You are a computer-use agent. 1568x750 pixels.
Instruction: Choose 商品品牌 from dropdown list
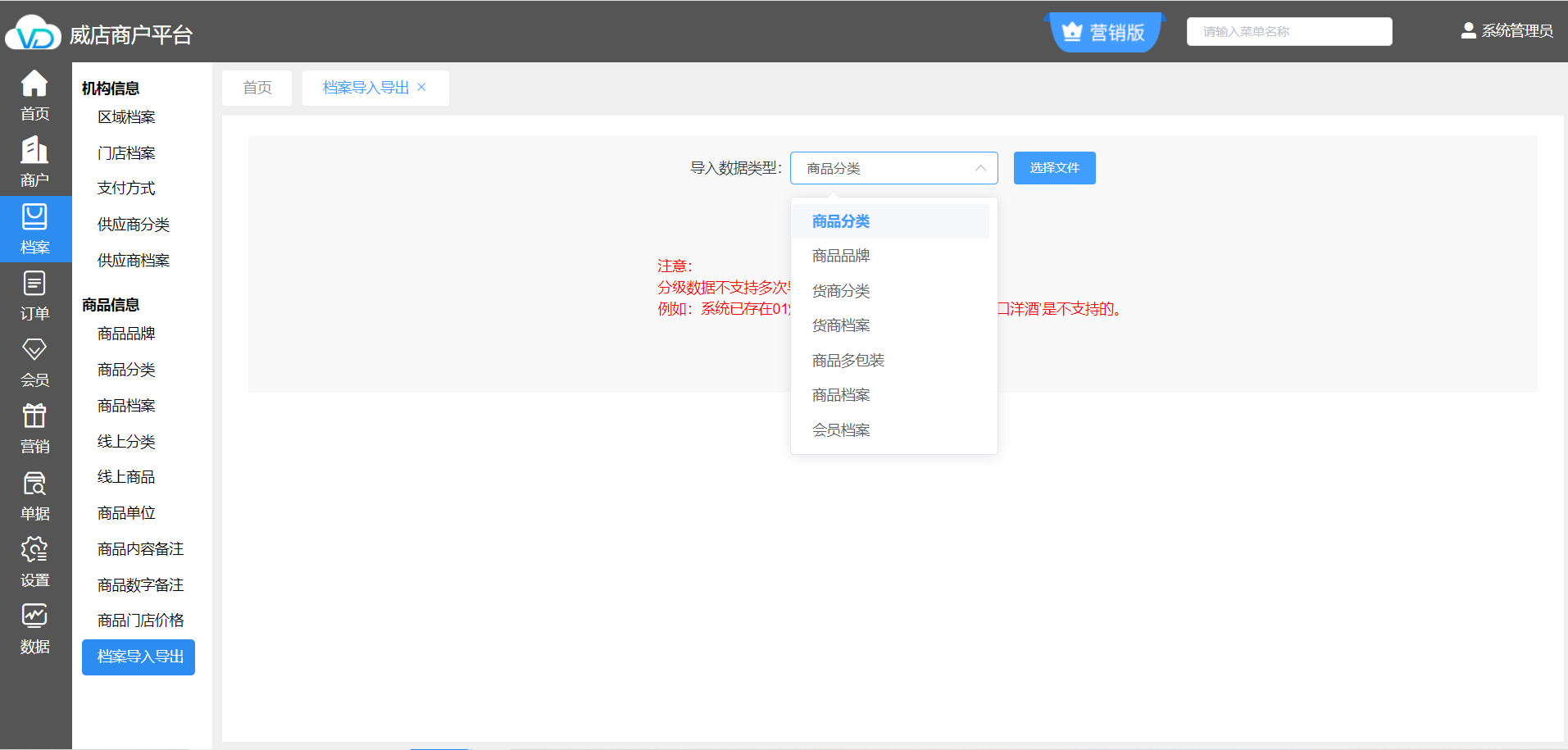[841, 256]
